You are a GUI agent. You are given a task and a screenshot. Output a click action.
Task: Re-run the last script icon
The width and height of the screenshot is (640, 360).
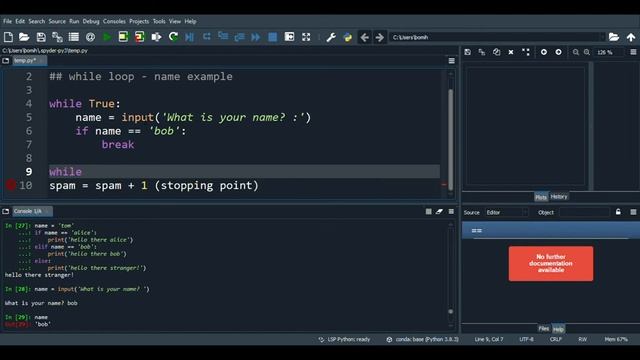click(173, 37)
